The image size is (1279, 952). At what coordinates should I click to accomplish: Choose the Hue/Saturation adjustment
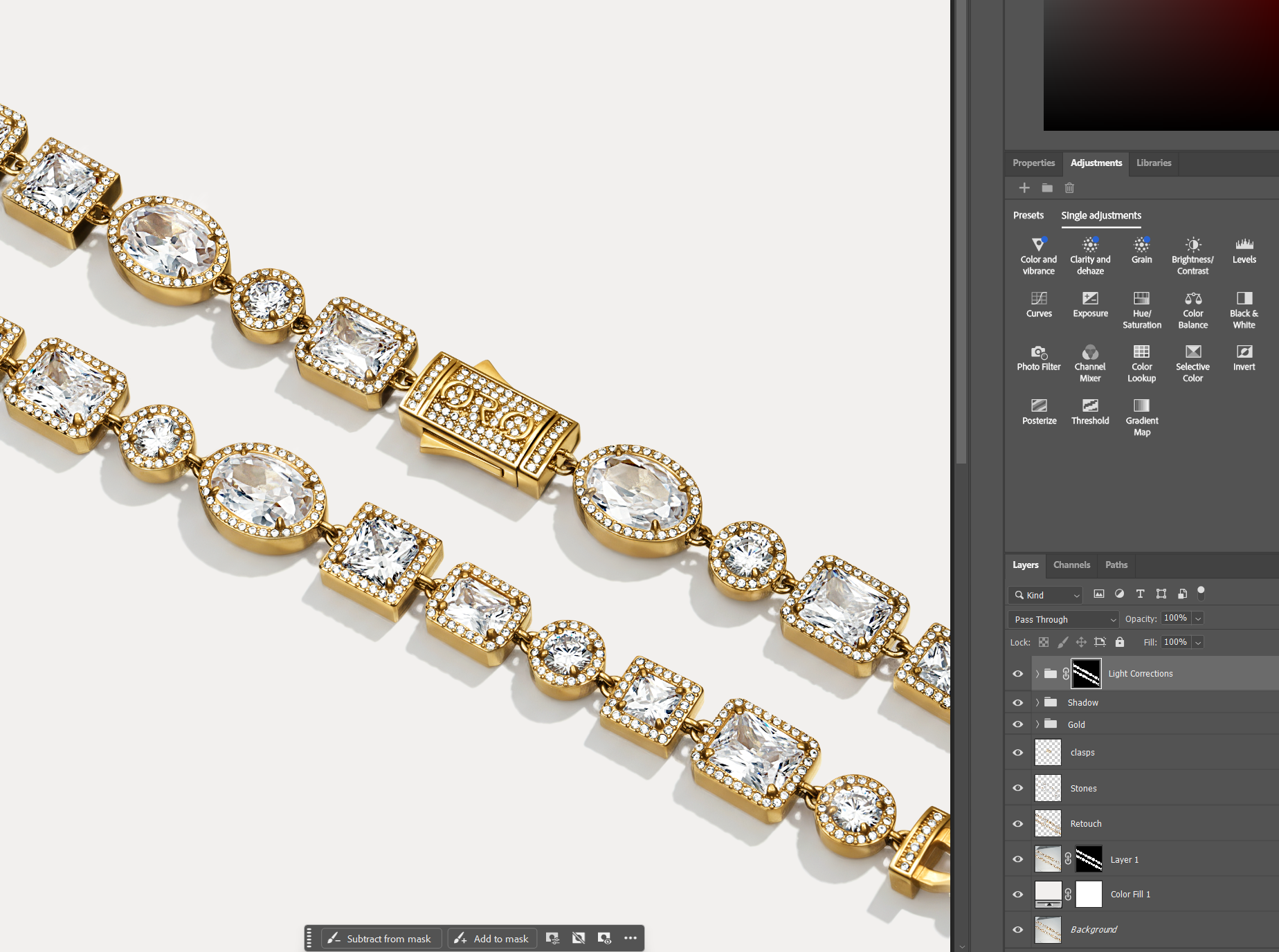tap(1141, 310)
